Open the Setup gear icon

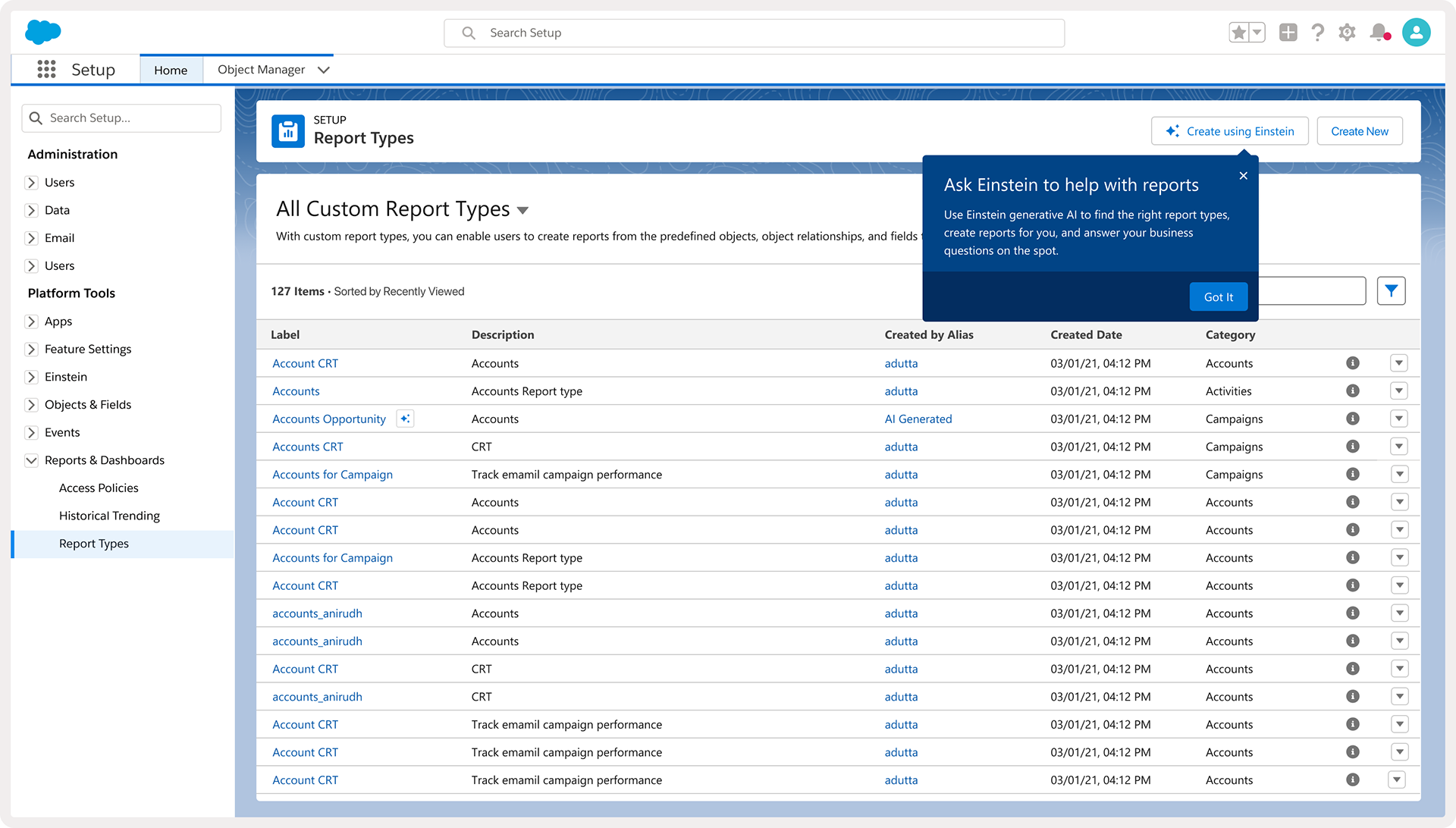(x=1347, y=33)
